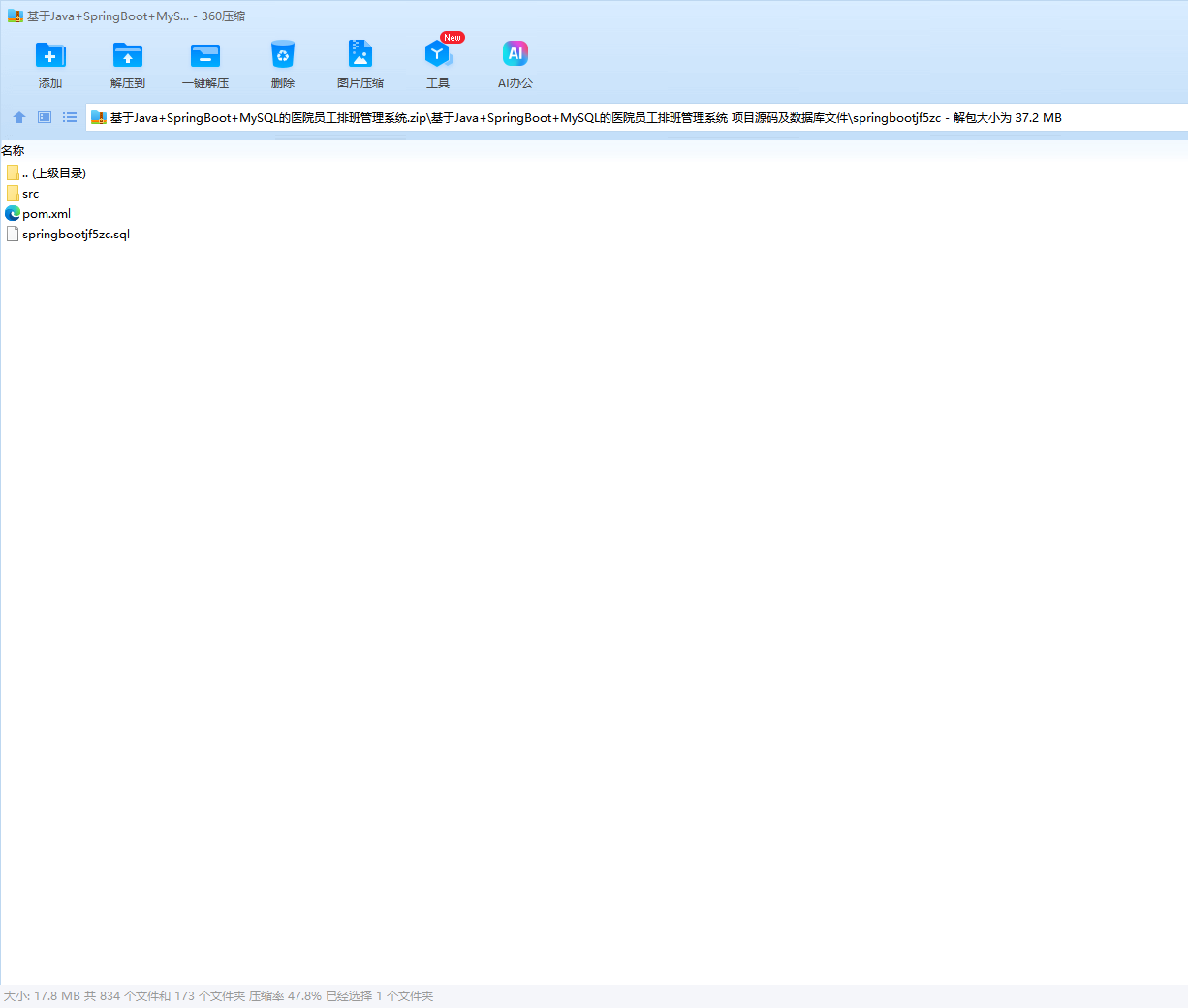
Task: Switch to icon view mode
Action: pos(45,117)
